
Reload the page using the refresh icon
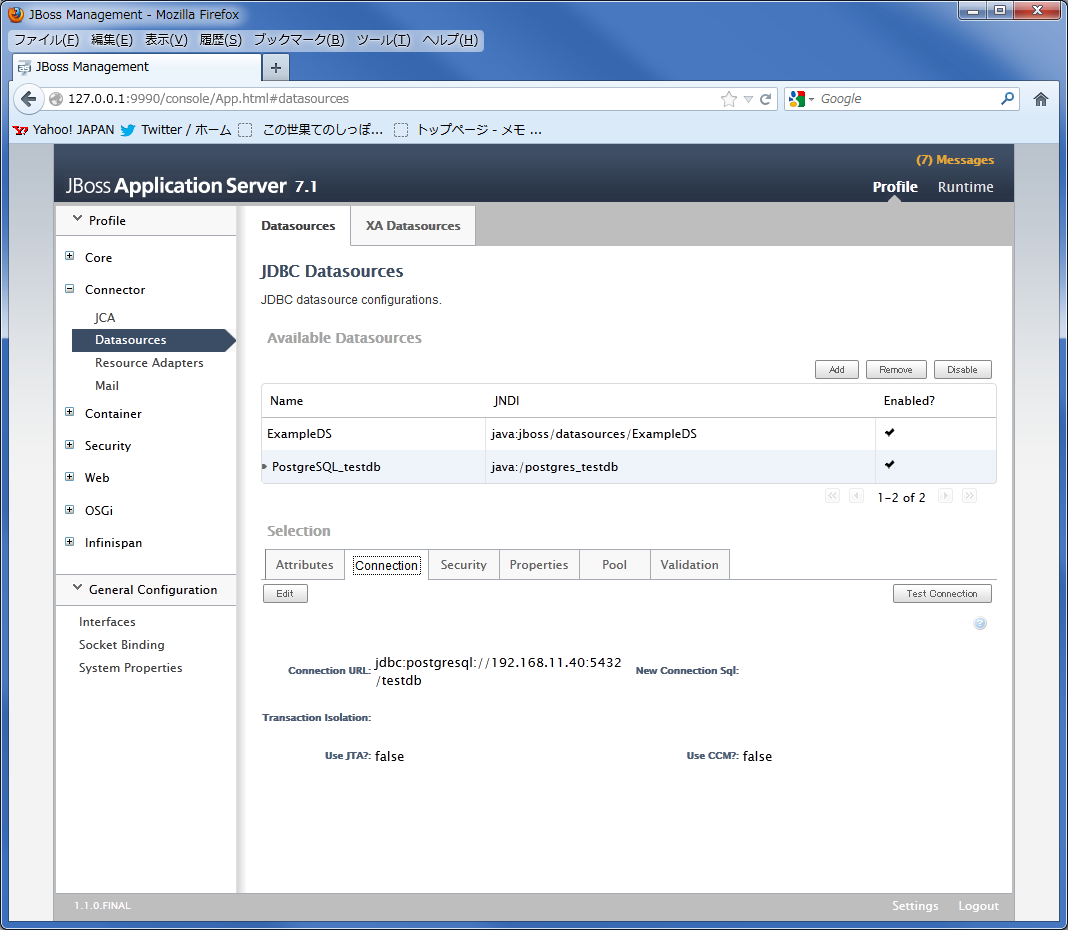tap(766, 99)
